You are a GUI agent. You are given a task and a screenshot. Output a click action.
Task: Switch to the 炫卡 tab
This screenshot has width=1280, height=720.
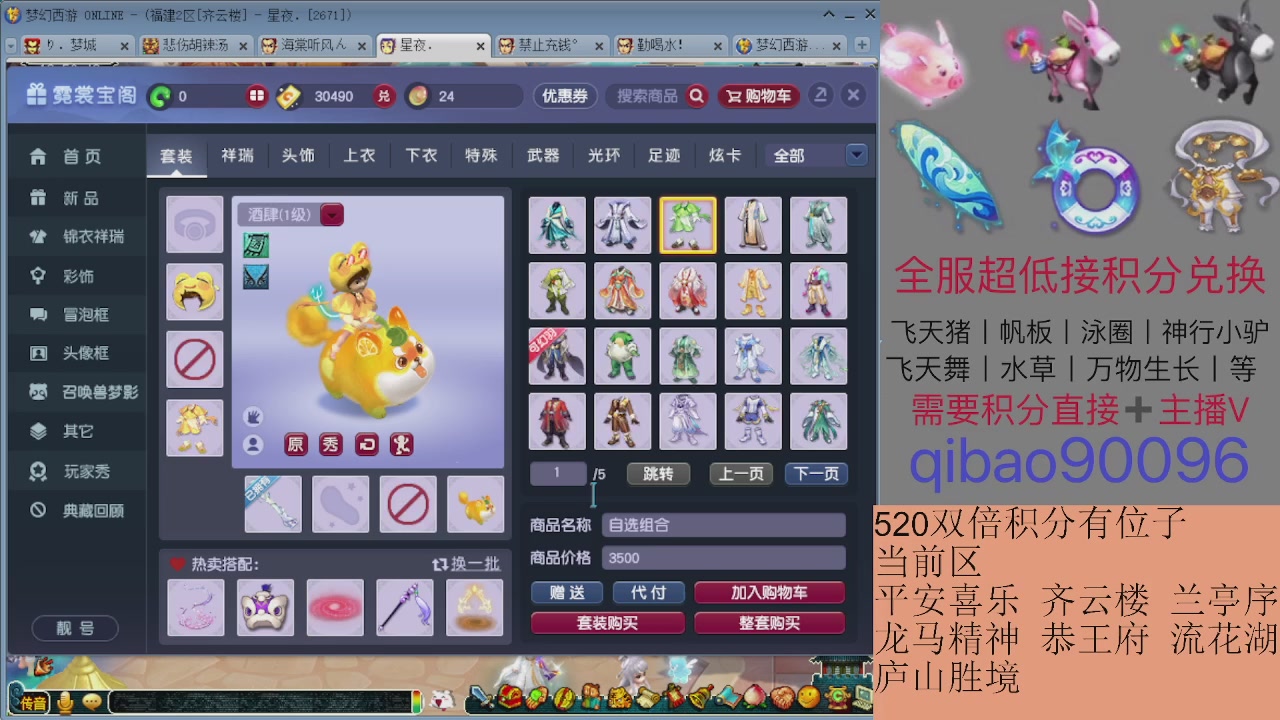tap(725, 155)
